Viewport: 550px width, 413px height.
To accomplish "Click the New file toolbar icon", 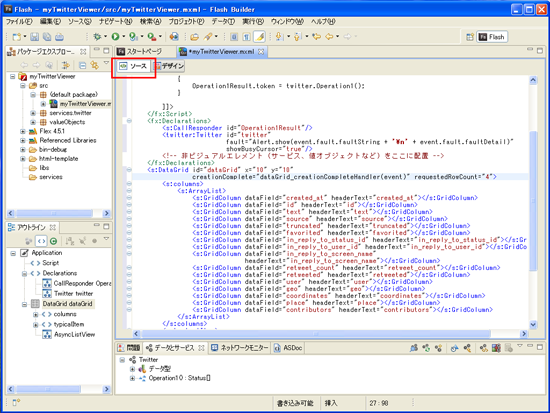I will 16,36.
